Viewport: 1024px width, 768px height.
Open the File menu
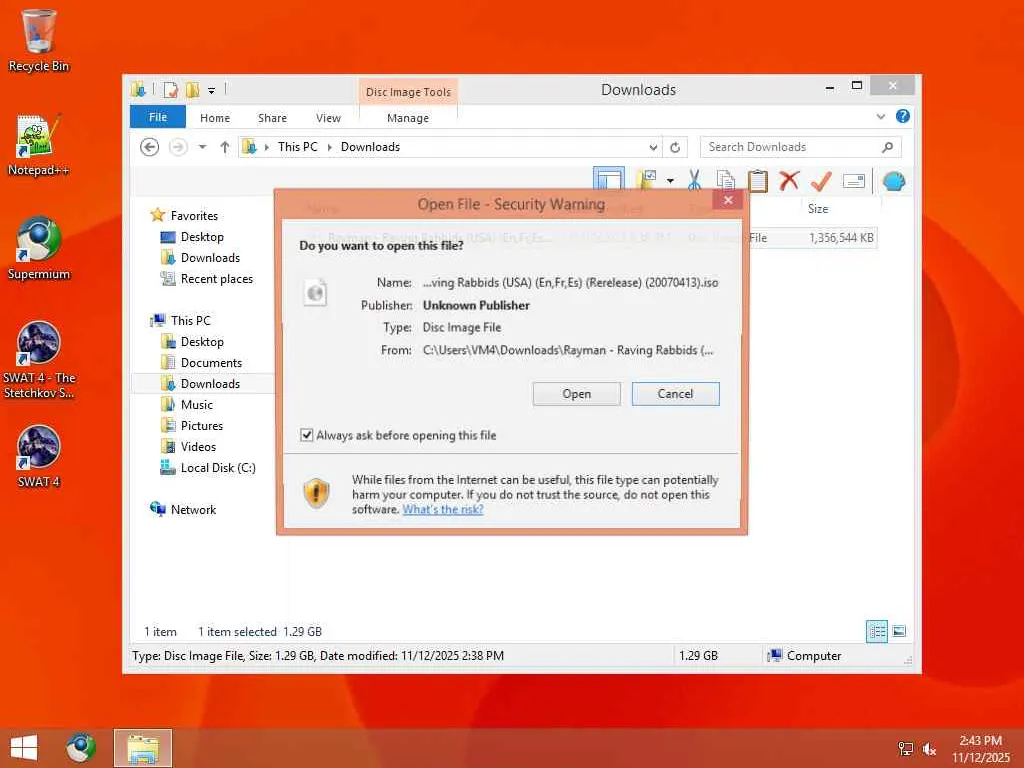158,117
